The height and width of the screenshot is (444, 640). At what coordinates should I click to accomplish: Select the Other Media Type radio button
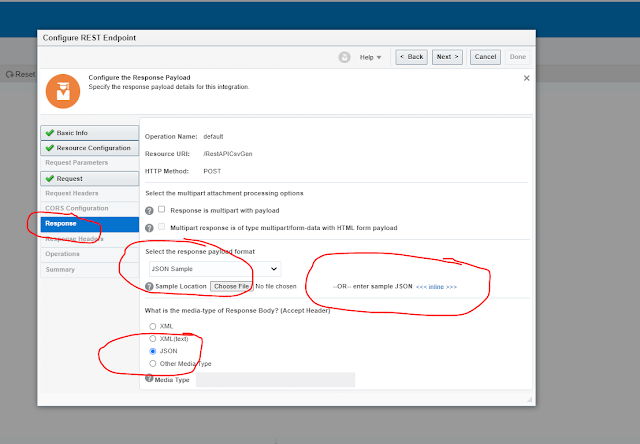tap(153, 363)
